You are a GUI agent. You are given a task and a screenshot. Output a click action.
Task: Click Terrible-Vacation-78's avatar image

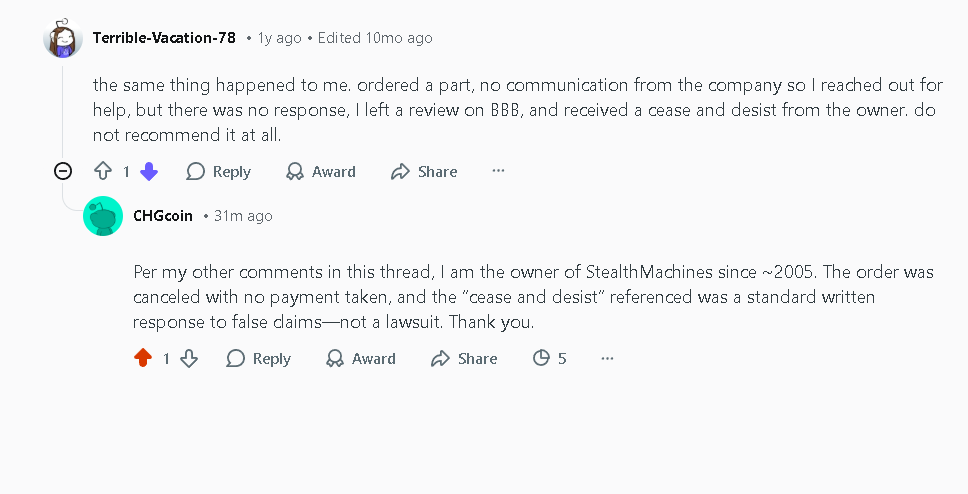click(x=63, y=39)
